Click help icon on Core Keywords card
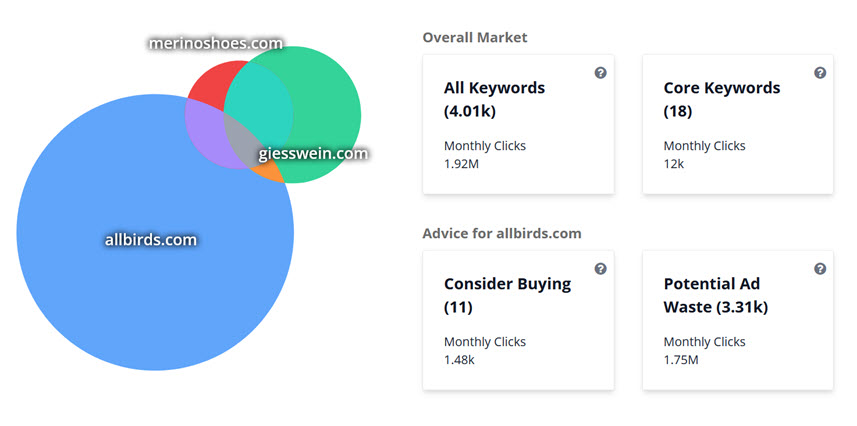 point(820,73)
